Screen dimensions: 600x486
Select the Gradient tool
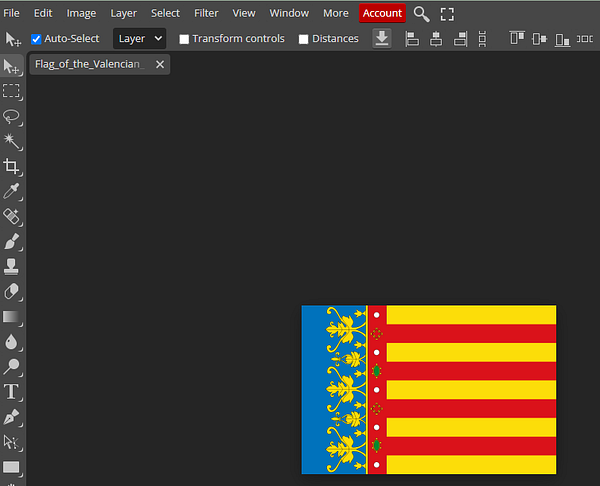click(11, 317)
